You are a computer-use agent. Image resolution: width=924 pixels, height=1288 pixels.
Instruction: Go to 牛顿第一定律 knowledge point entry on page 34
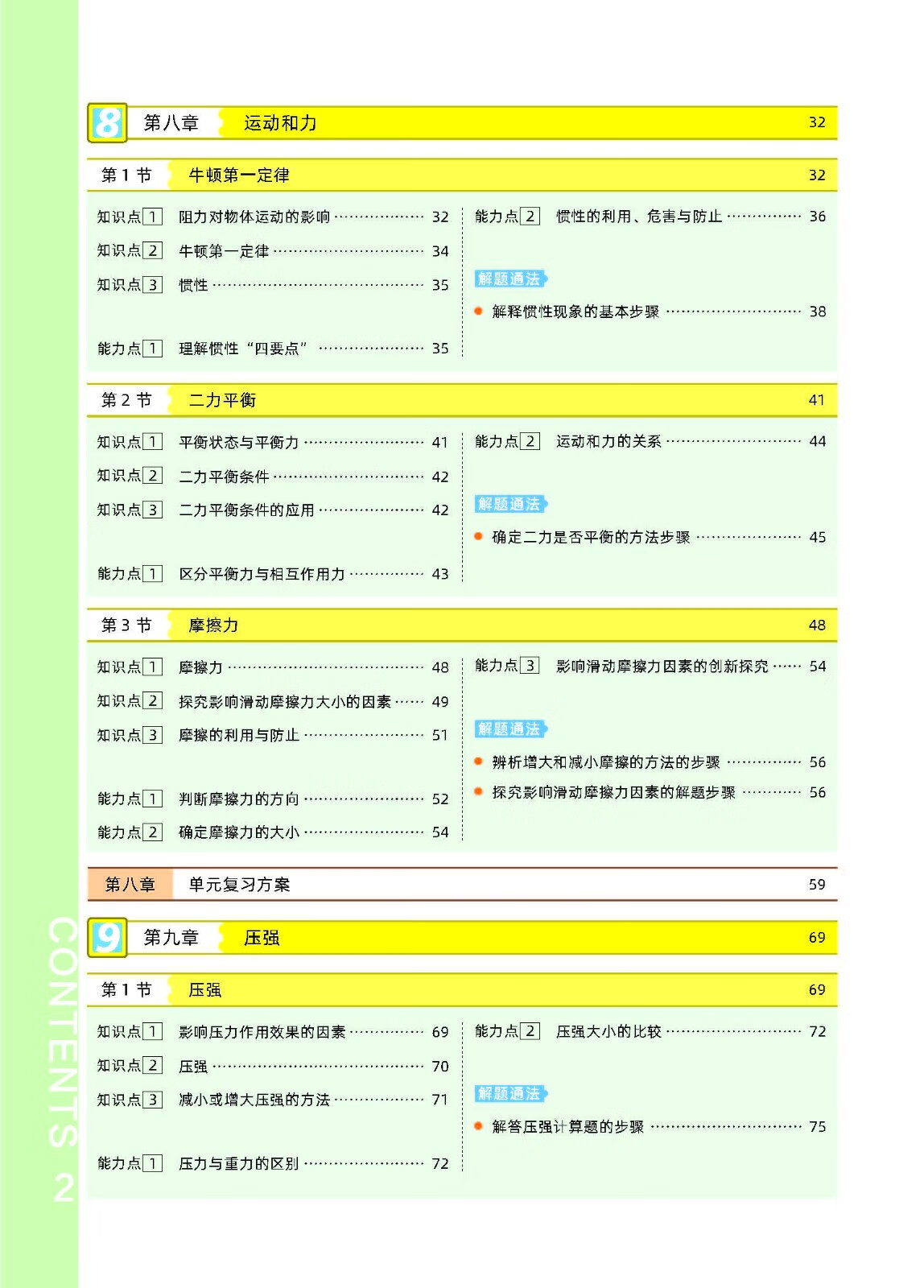[224, 251]
